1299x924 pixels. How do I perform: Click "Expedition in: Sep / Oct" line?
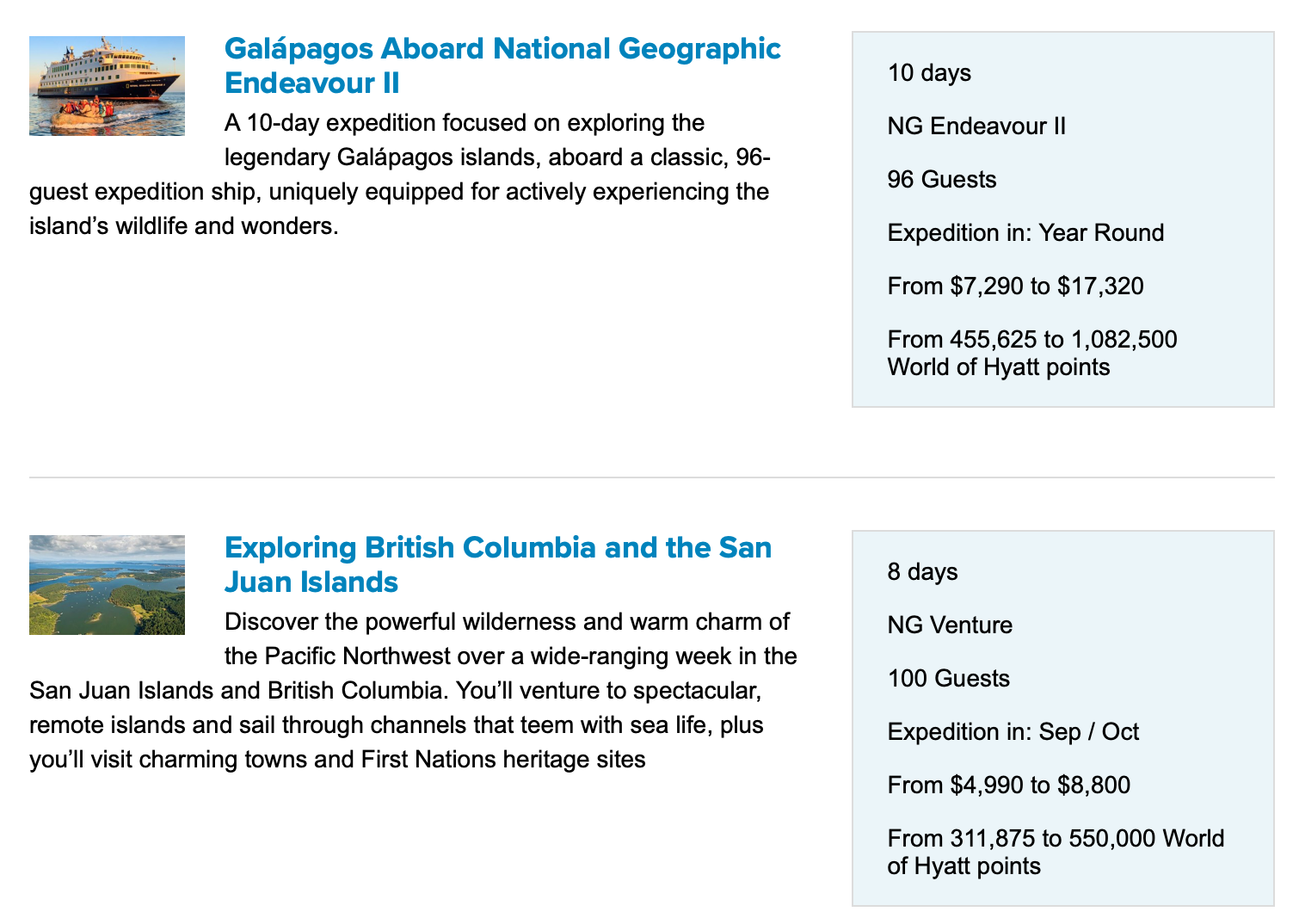tap(1013, 732)
